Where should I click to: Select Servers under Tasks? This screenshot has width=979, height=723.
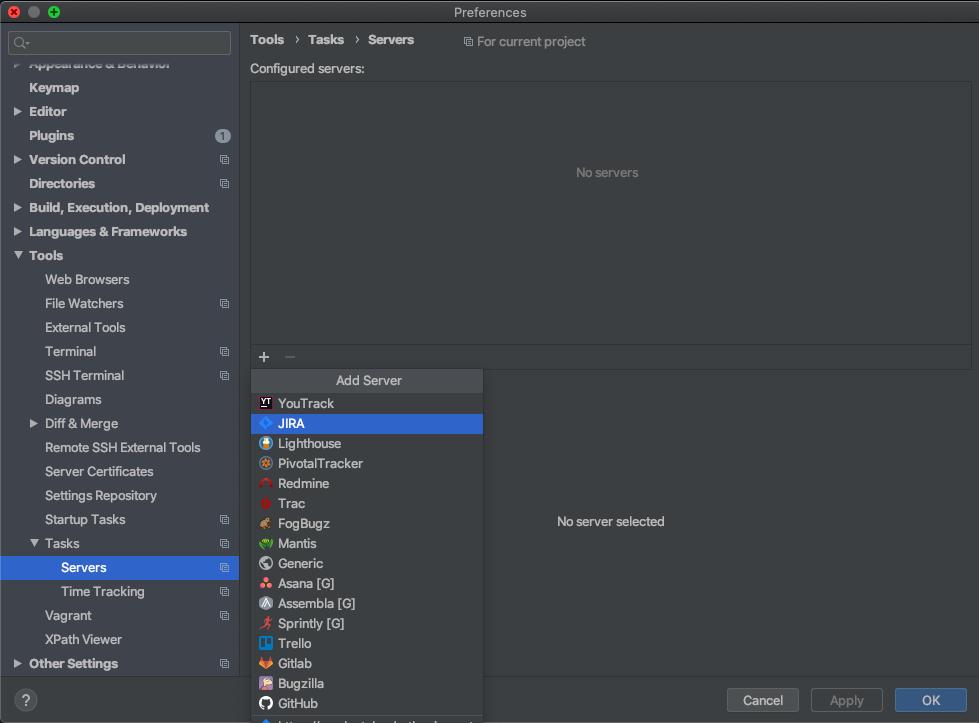(x=119, y=568)
